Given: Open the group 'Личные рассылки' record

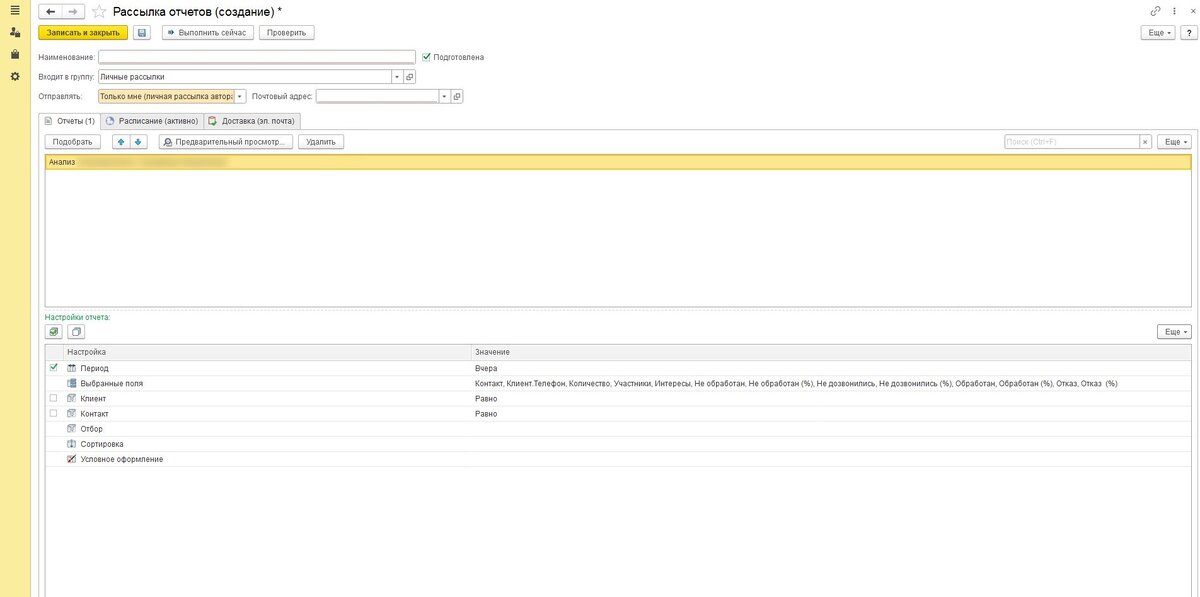Looking at the screenshot, I should (x=409, y=77).
